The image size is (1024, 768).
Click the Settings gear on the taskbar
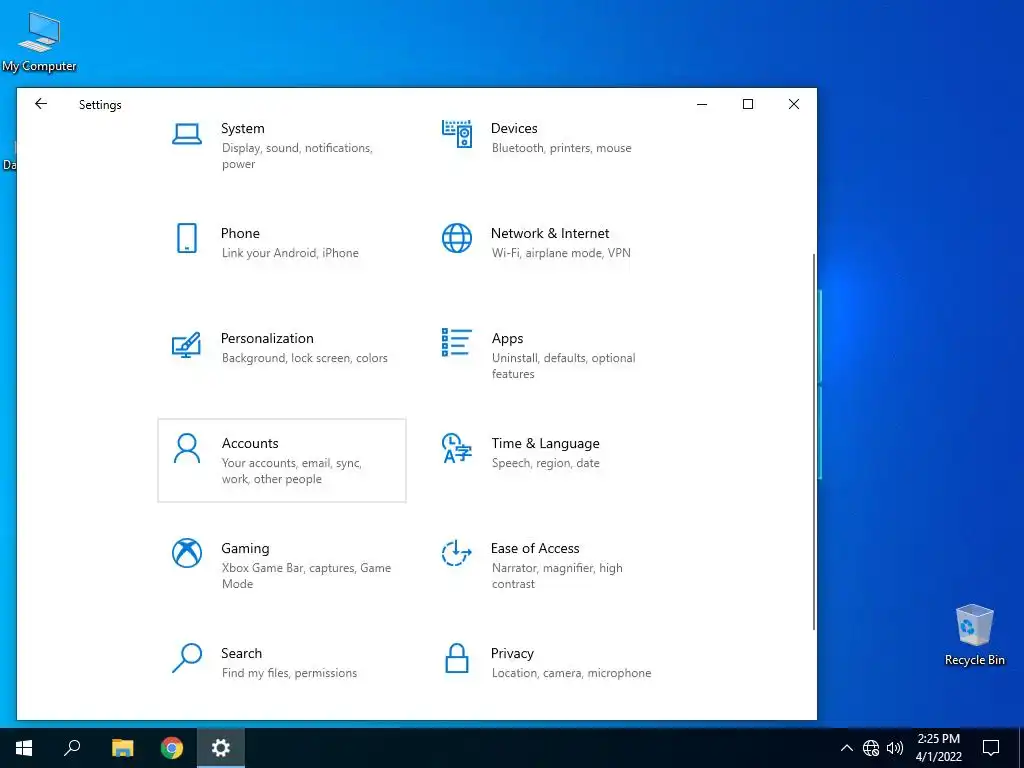(221, 748)
